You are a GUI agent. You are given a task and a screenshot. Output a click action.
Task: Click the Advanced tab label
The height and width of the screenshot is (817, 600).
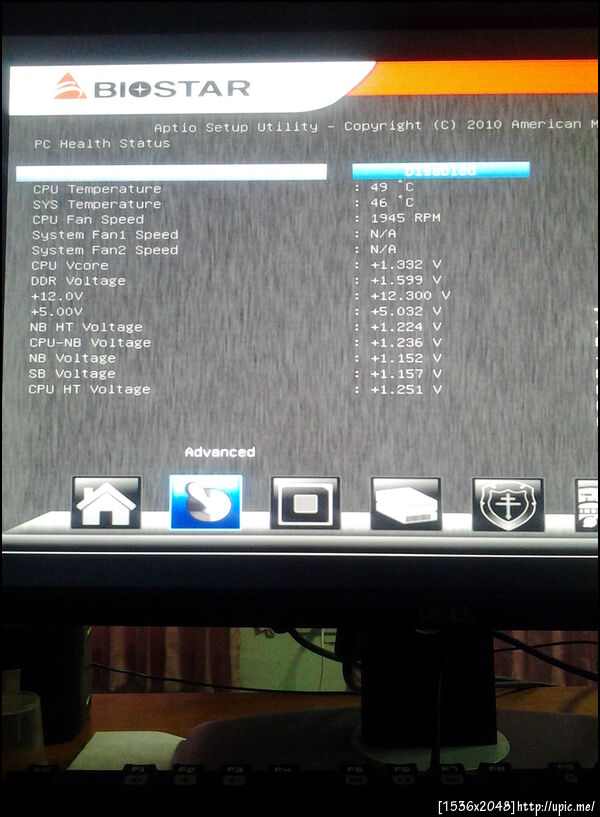tap(220, 452)
